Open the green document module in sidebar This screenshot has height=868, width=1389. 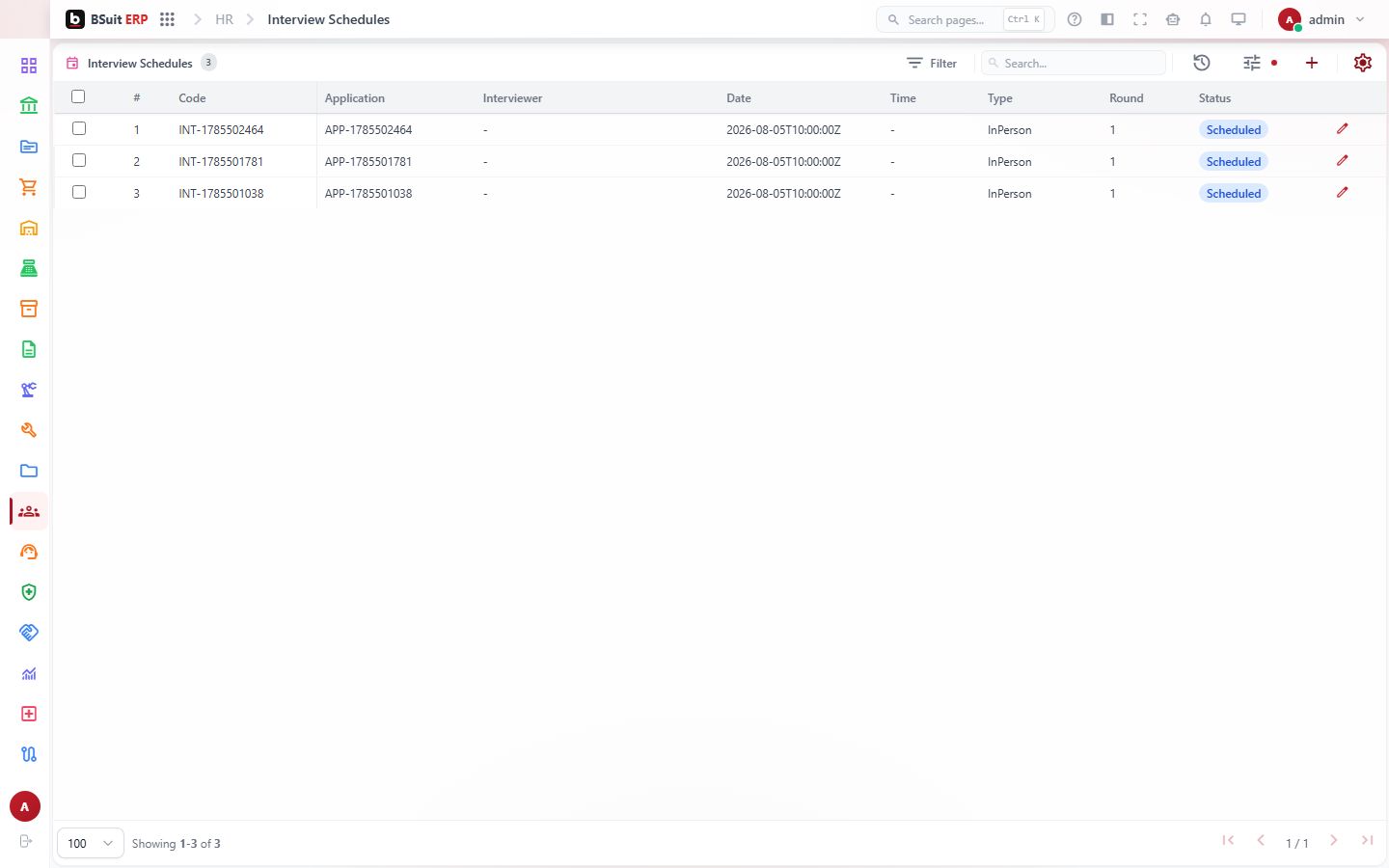(x=29, y=349)
